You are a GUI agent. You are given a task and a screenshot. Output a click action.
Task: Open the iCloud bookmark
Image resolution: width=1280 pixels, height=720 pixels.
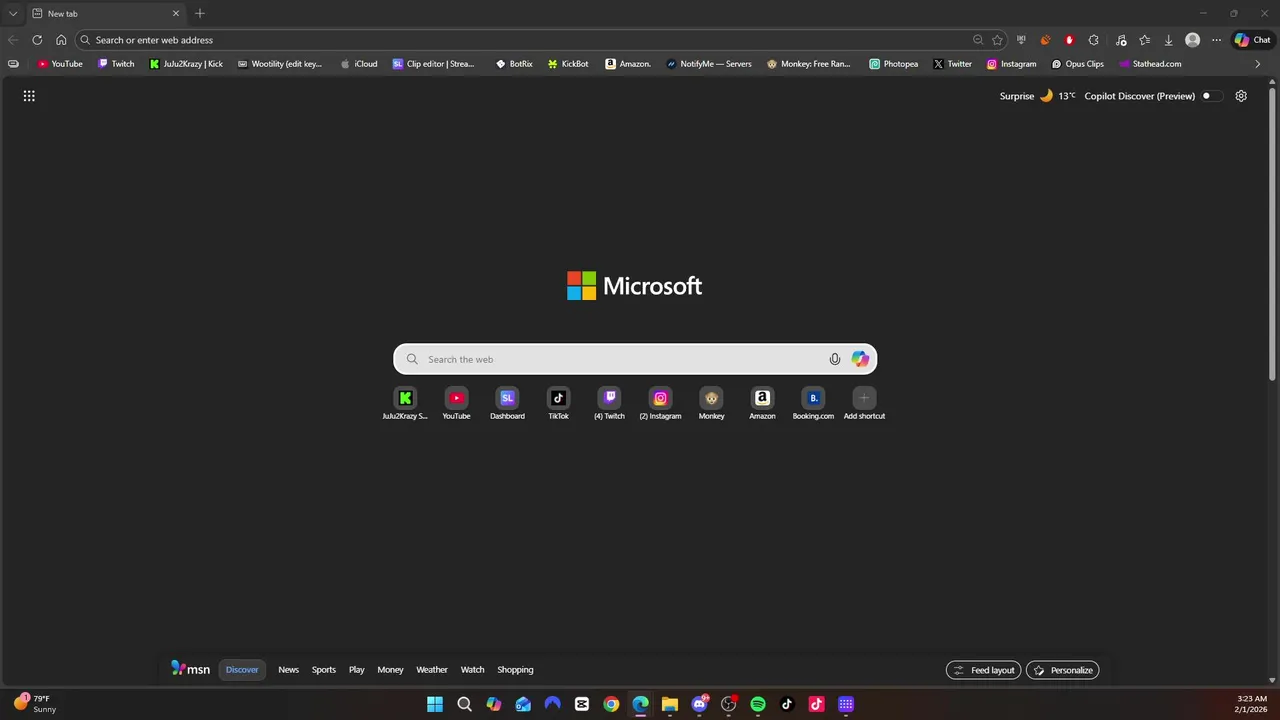358,64
